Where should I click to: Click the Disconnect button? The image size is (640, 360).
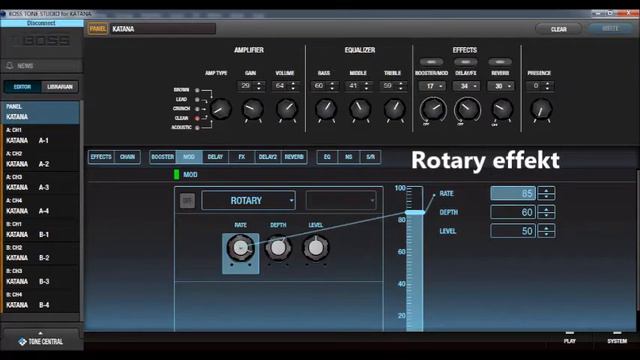pos(41,23)
